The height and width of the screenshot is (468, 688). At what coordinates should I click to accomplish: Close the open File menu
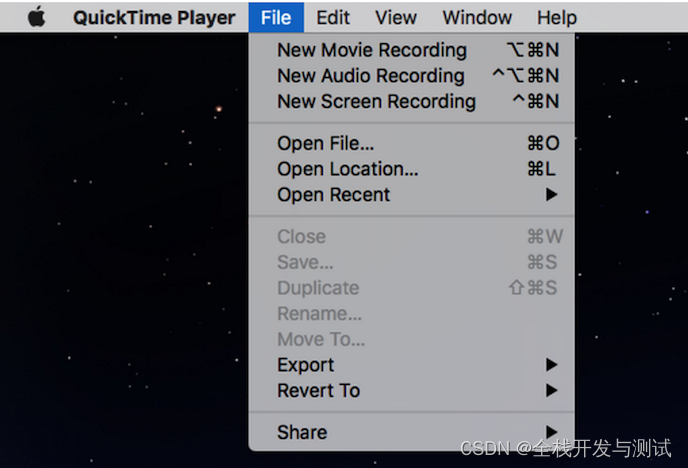point(276,18)
